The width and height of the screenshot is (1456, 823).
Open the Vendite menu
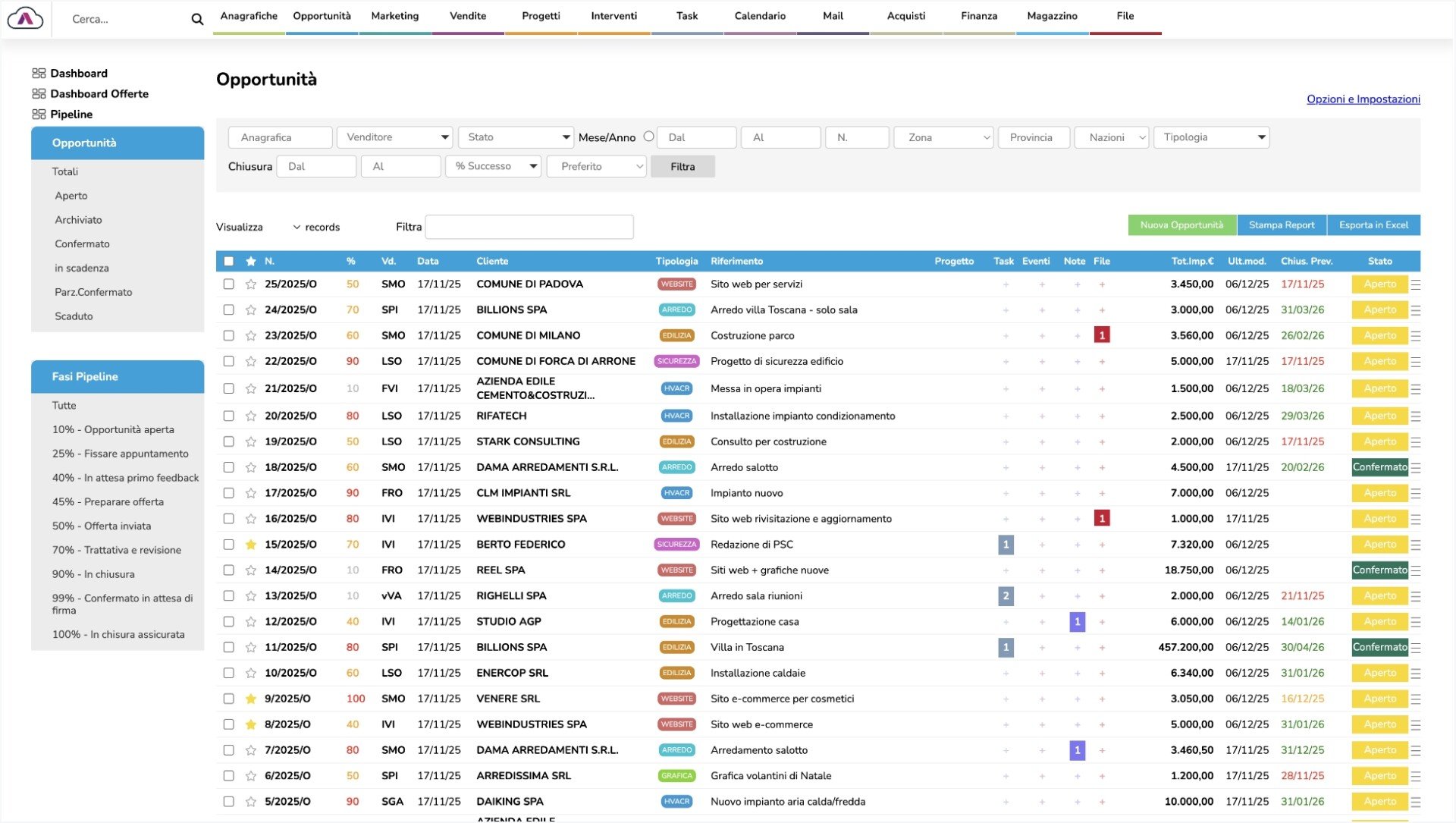tap(468, 16)
